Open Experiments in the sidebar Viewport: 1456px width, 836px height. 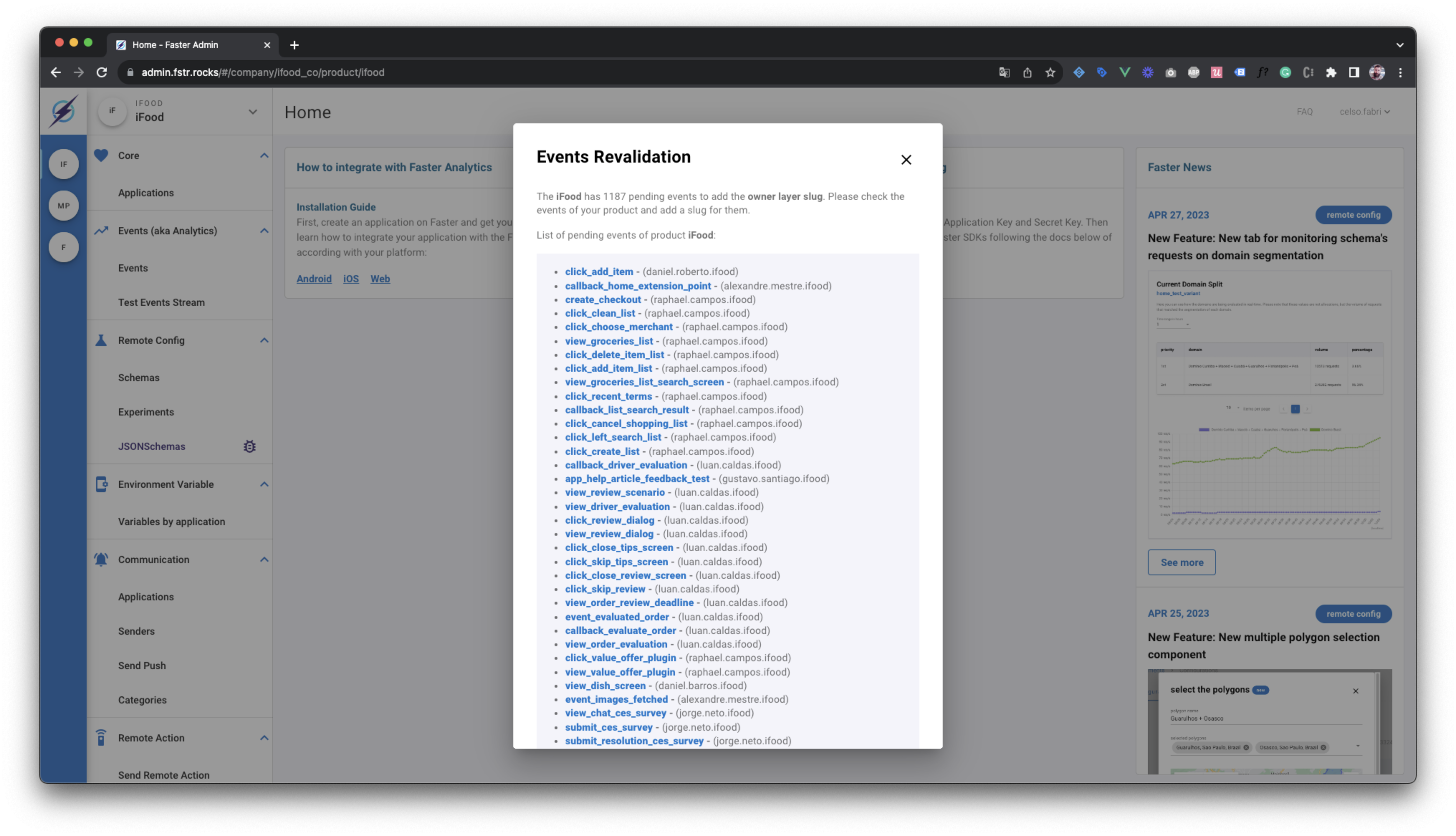[x=146, y=412]
